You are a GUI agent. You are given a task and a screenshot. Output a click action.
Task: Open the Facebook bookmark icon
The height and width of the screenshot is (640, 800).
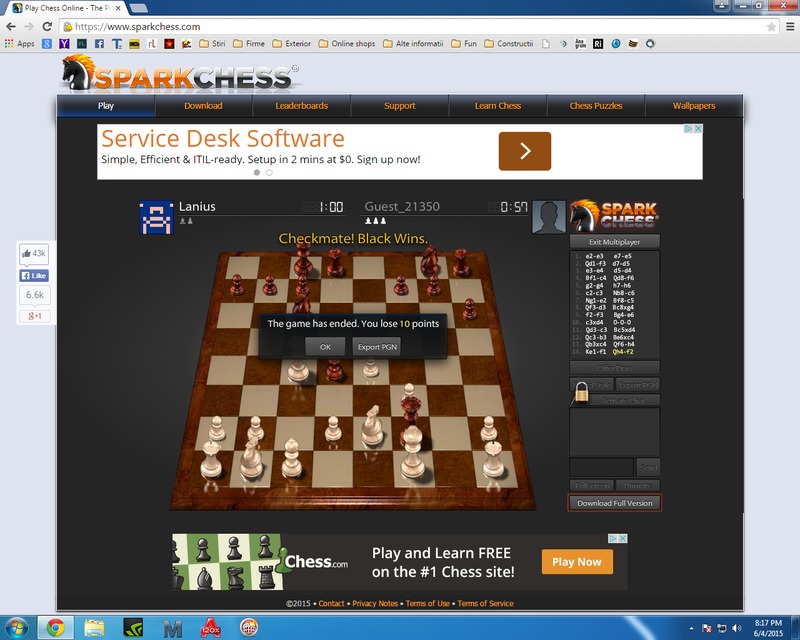click(99, 44)
